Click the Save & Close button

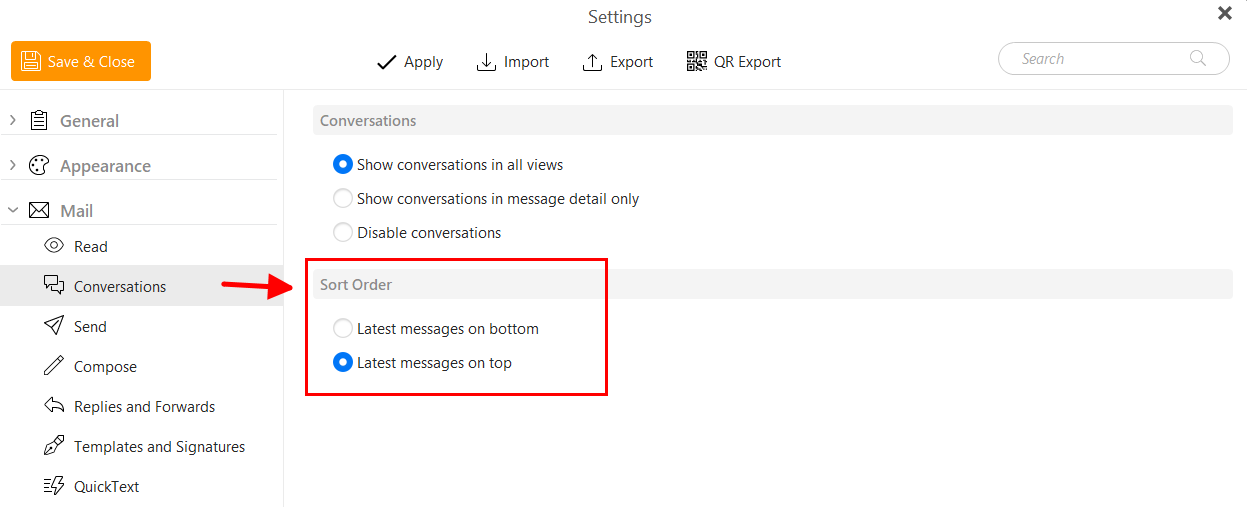click(81, 61)
